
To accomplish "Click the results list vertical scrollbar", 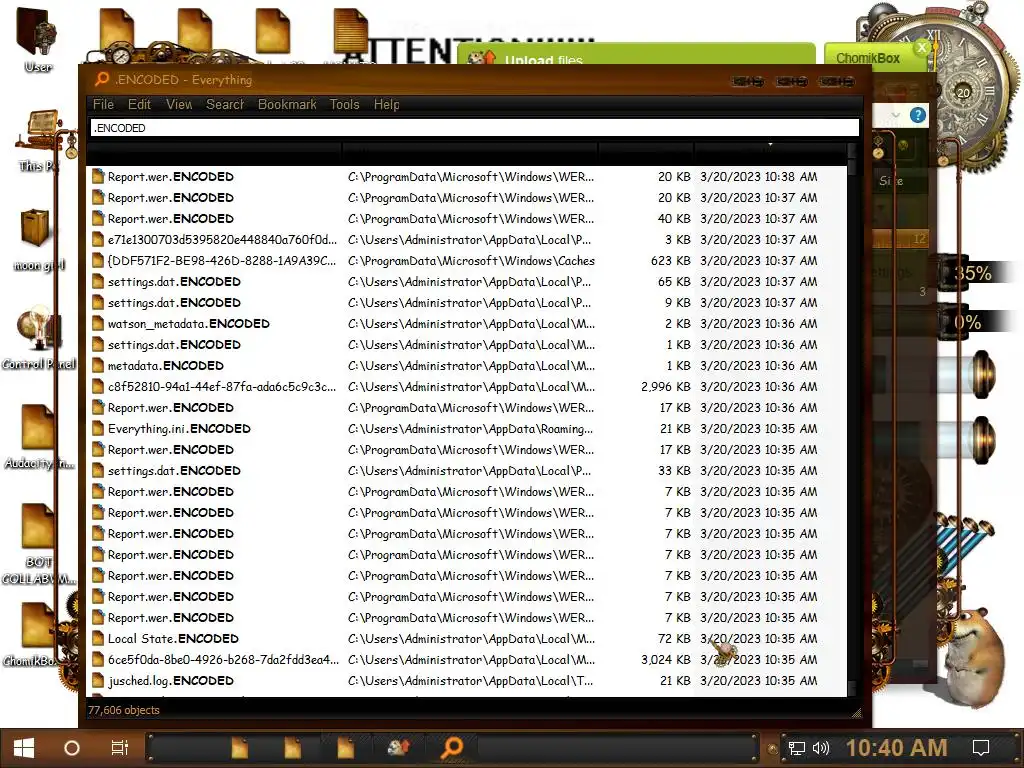I will 852,418.
